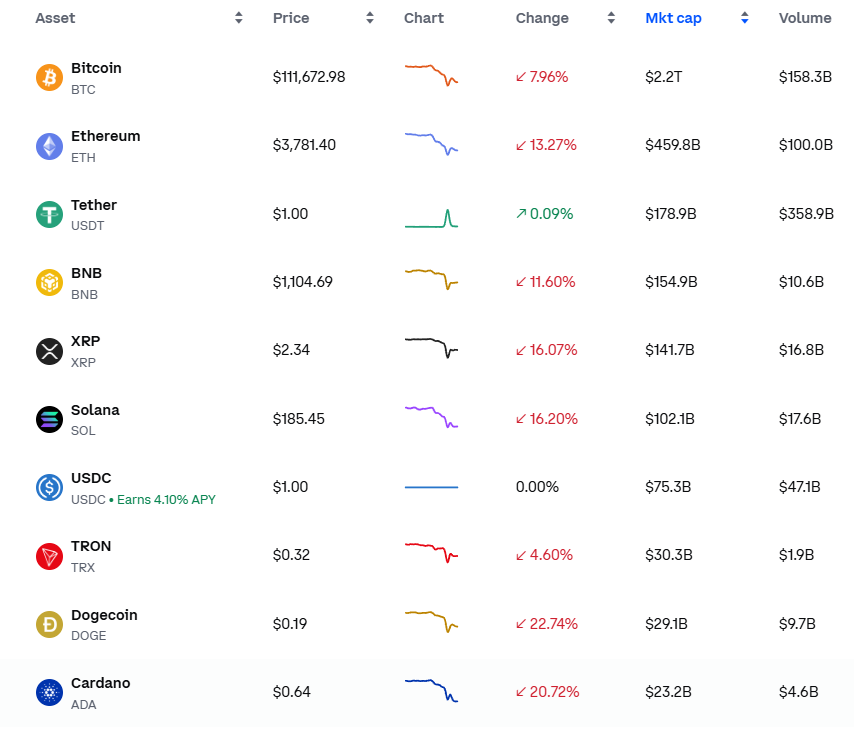Image resolution: width=854 pixels, height=729 pixels.
Task: Select the Solana gradient icon
Action: point(48,419)
